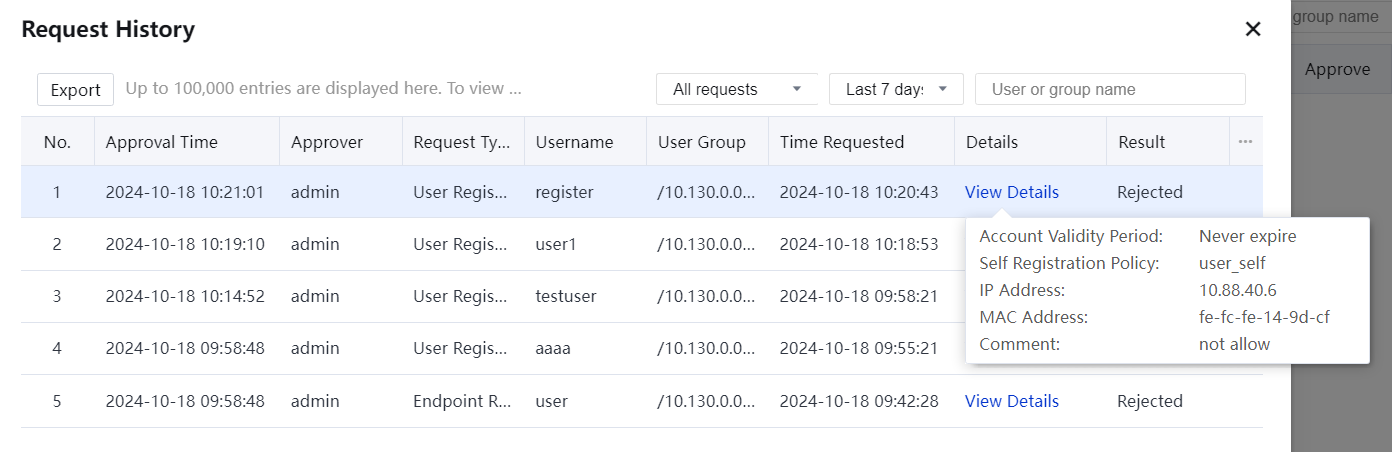Click the Approve button behind the dialog
Screen dimensions: 1392x452
(x=1337, y=69)
